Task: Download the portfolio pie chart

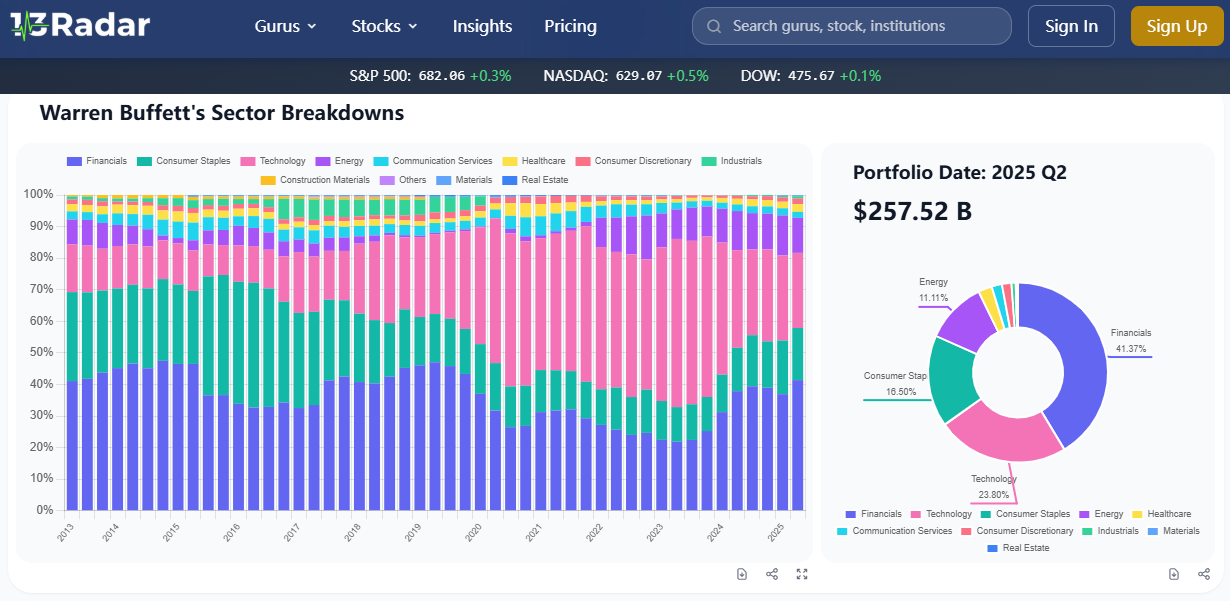Action: (1174, 574)
